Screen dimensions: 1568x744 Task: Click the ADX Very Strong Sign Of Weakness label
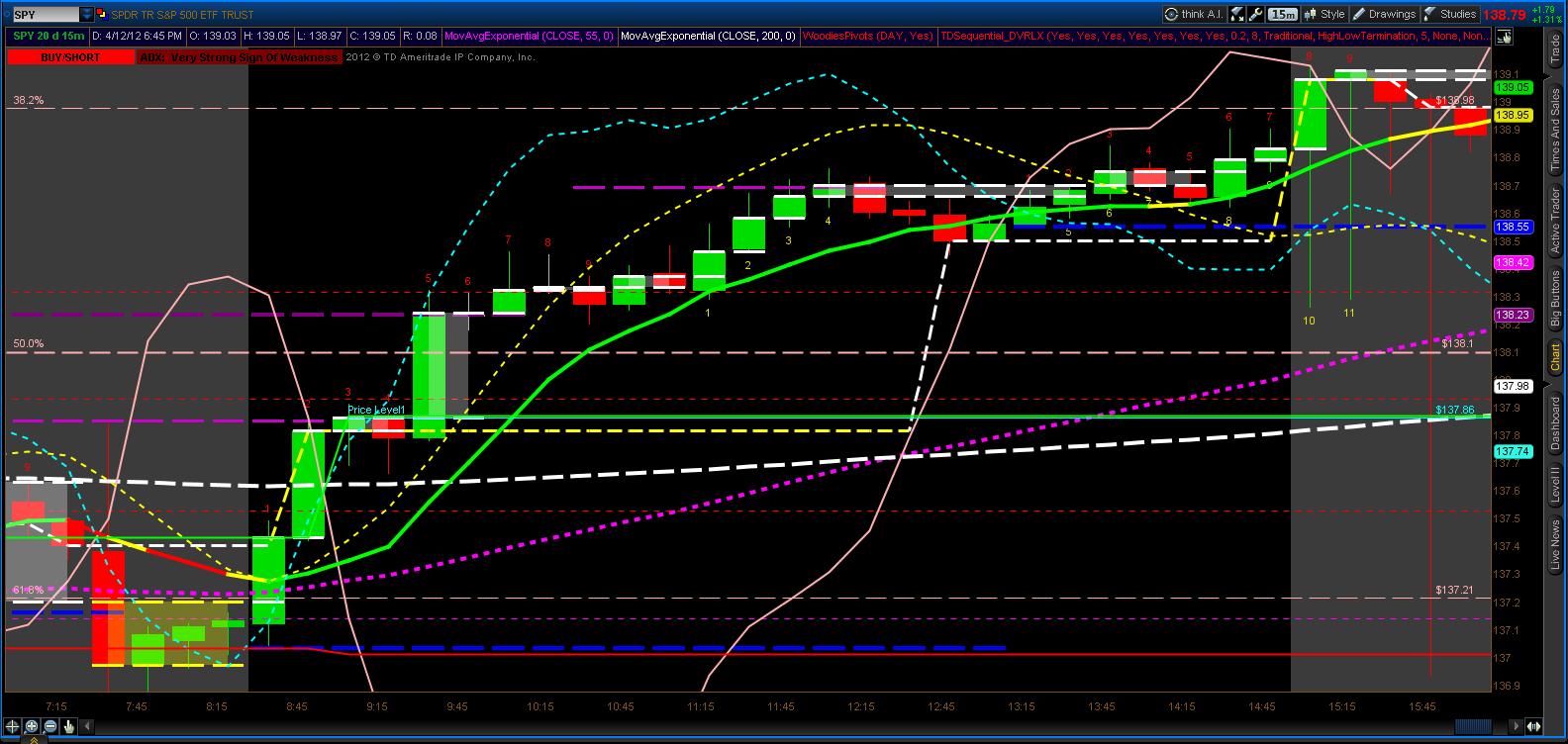coord(240,57)
